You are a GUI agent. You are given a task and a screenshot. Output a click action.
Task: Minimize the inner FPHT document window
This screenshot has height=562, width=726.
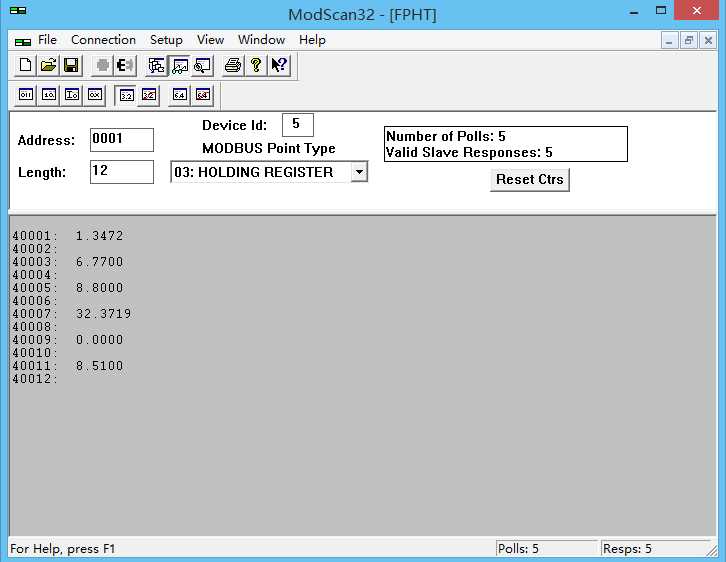coord(669,41)
